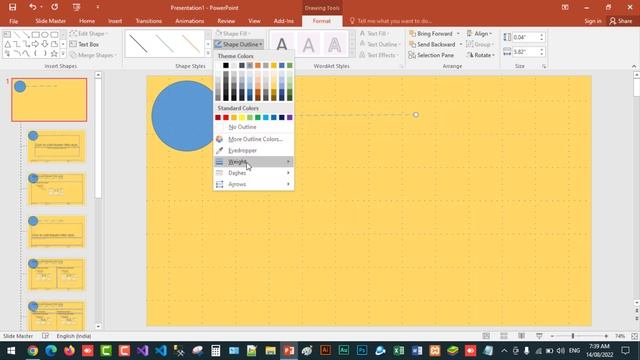Open the Selection Pane
Screen dimensions: 640x360
[x=431, y=55]
